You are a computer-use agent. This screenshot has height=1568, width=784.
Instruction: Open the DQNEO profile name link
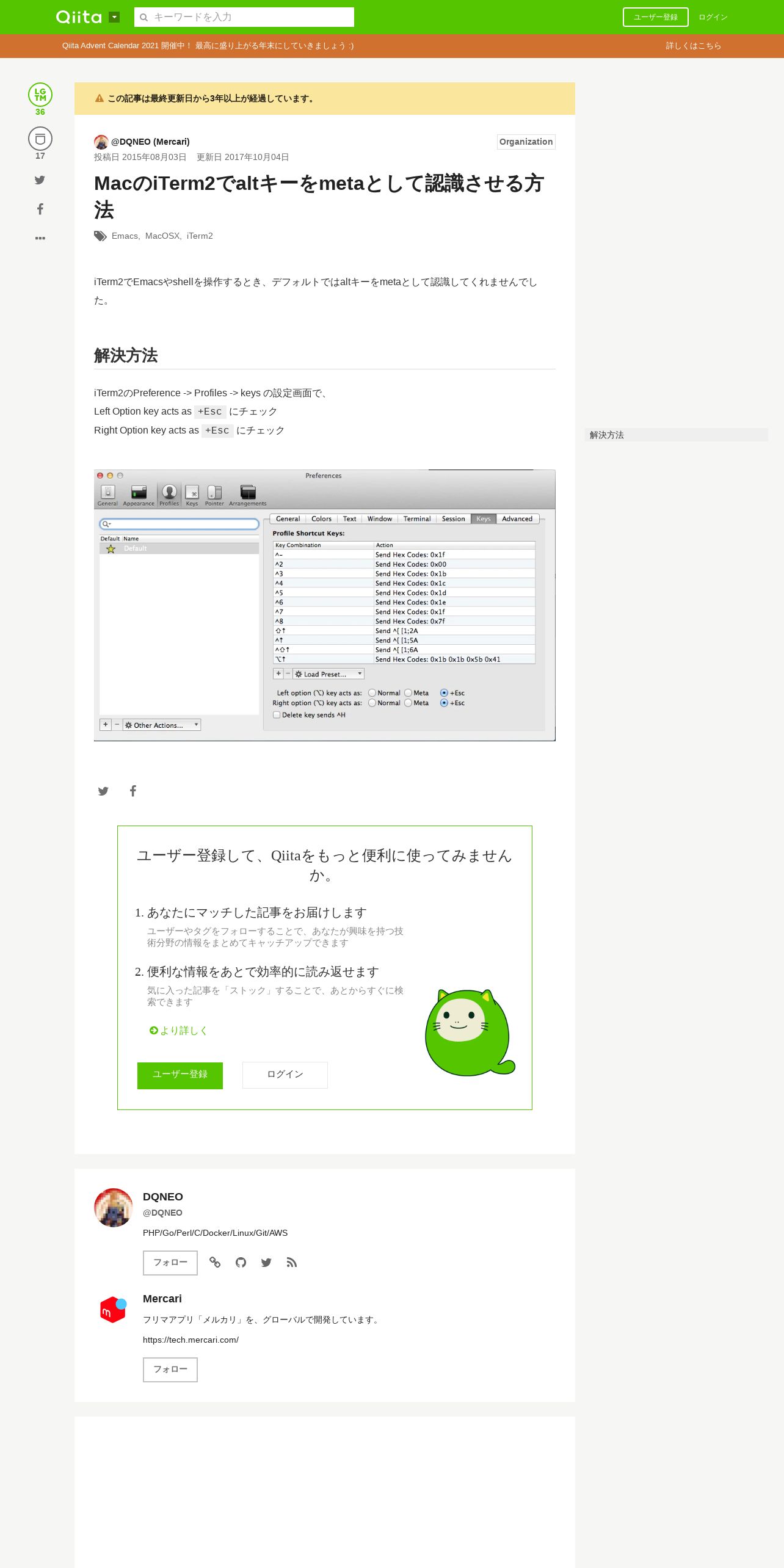click(163, 1197)
